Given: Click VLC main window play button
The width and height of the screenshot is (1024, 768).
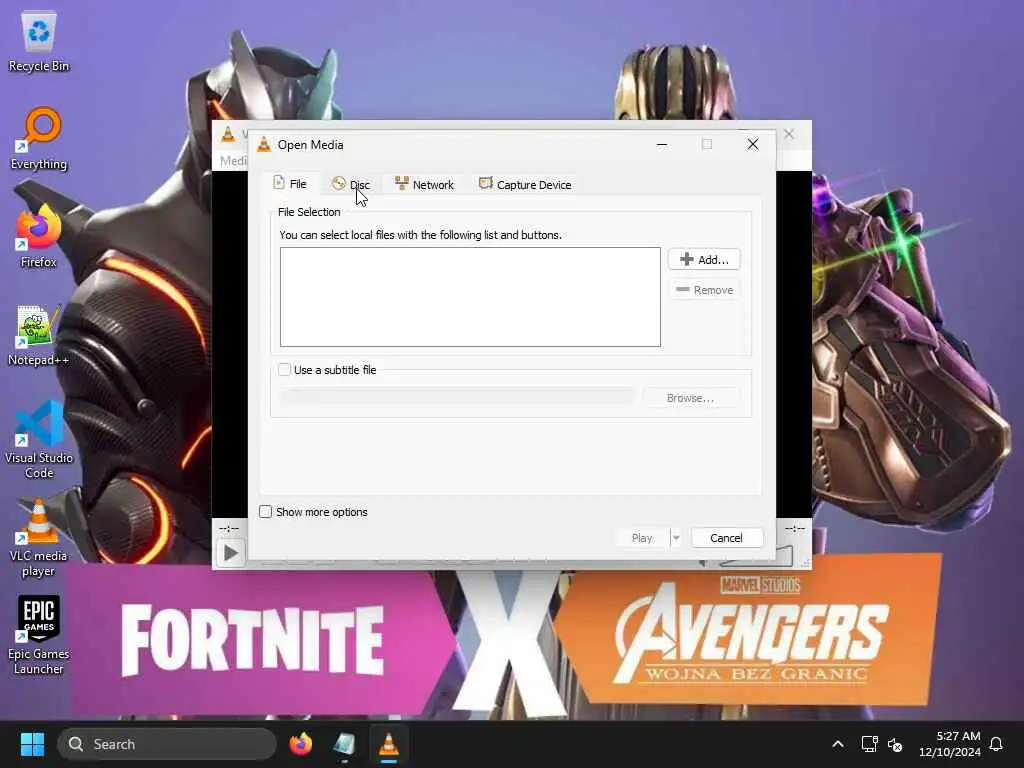Looking at the screenshot, I should (x=231, y=553).
